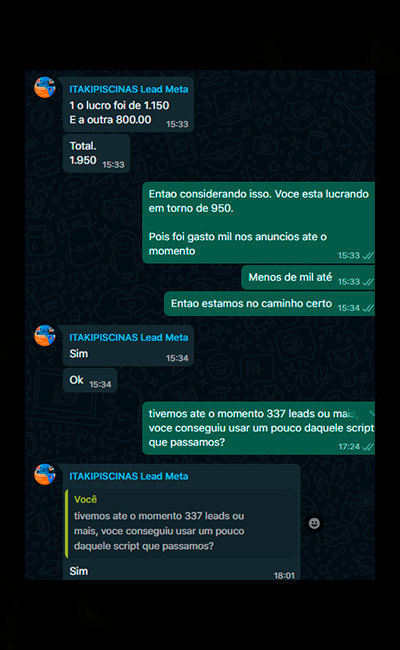Click the ITAKIPISCINAS Lead Meta name at top
Screen dimensions: 400x650
click(x=128, y=89)
